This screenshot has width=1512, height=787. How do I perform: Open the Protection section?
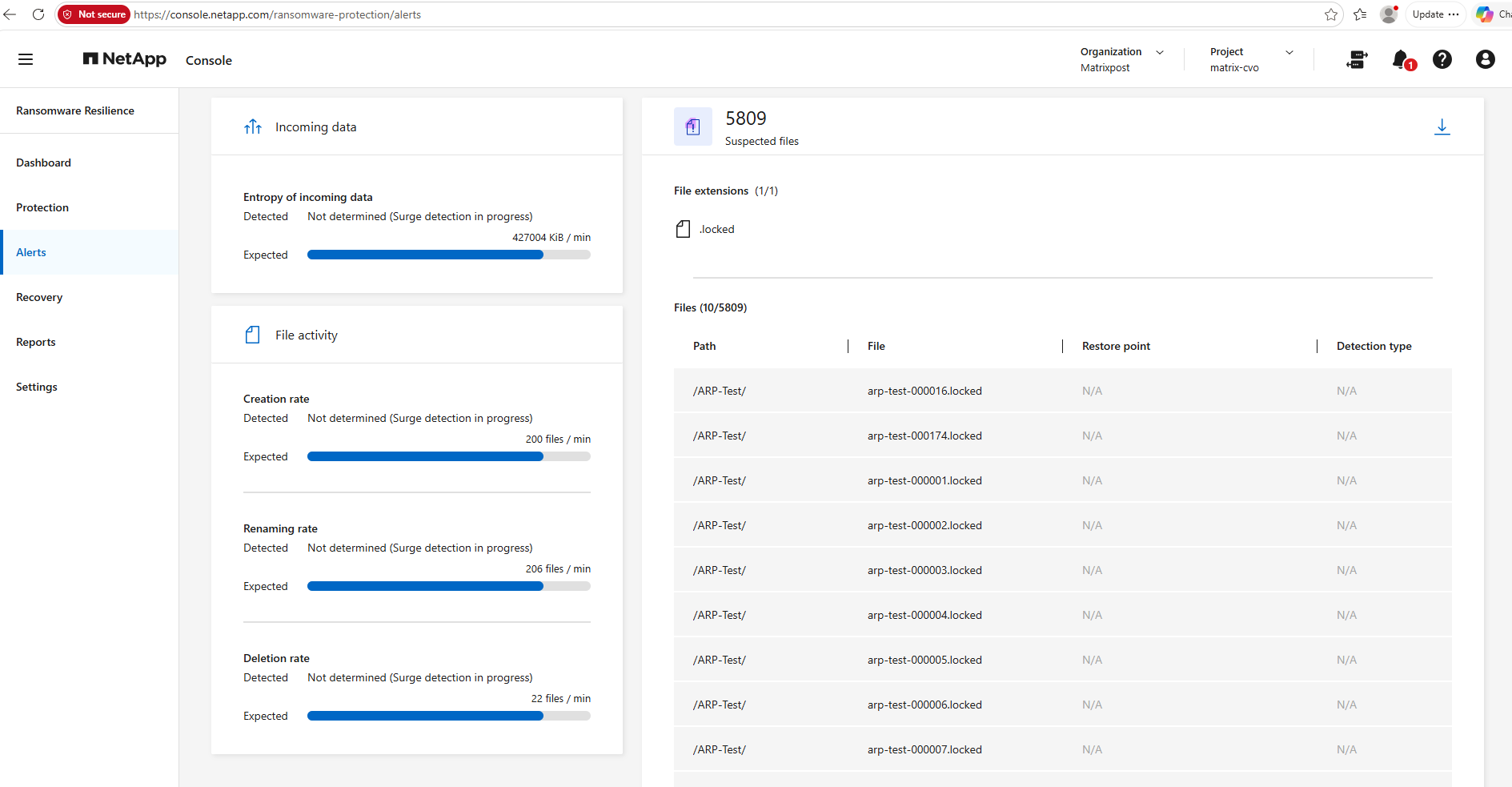pos(42,207)
